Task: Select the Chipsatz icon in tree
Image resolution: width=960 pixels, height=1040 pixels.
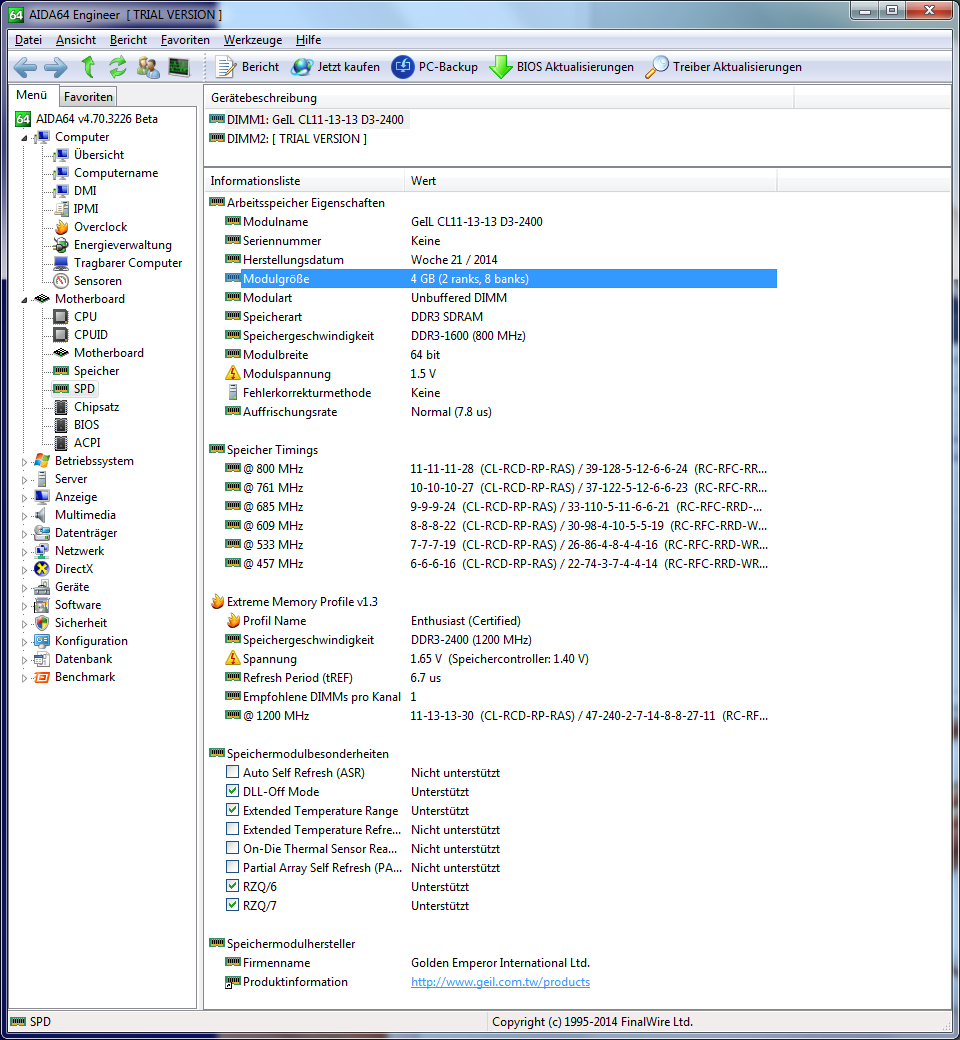Action: [x=61, y=407]
